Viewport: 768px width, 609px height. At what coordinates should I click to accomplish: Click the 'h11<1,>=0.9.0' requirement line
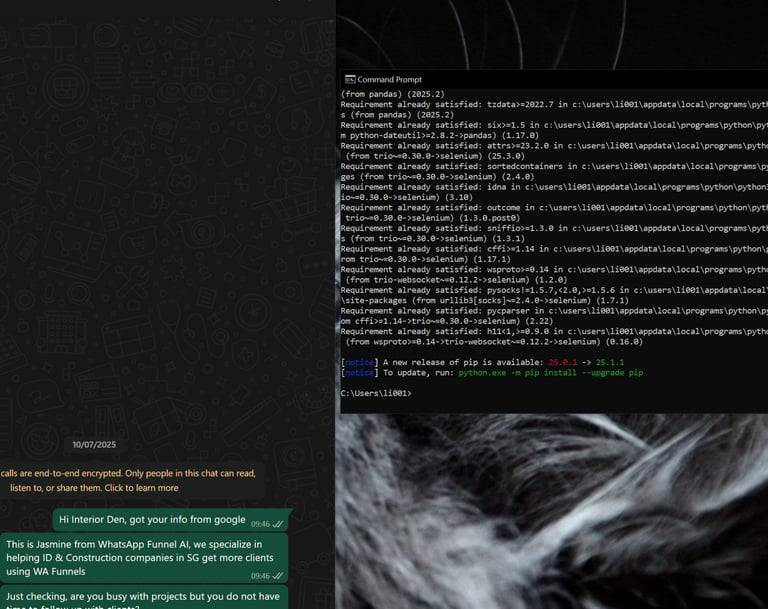tap(554, 331)
